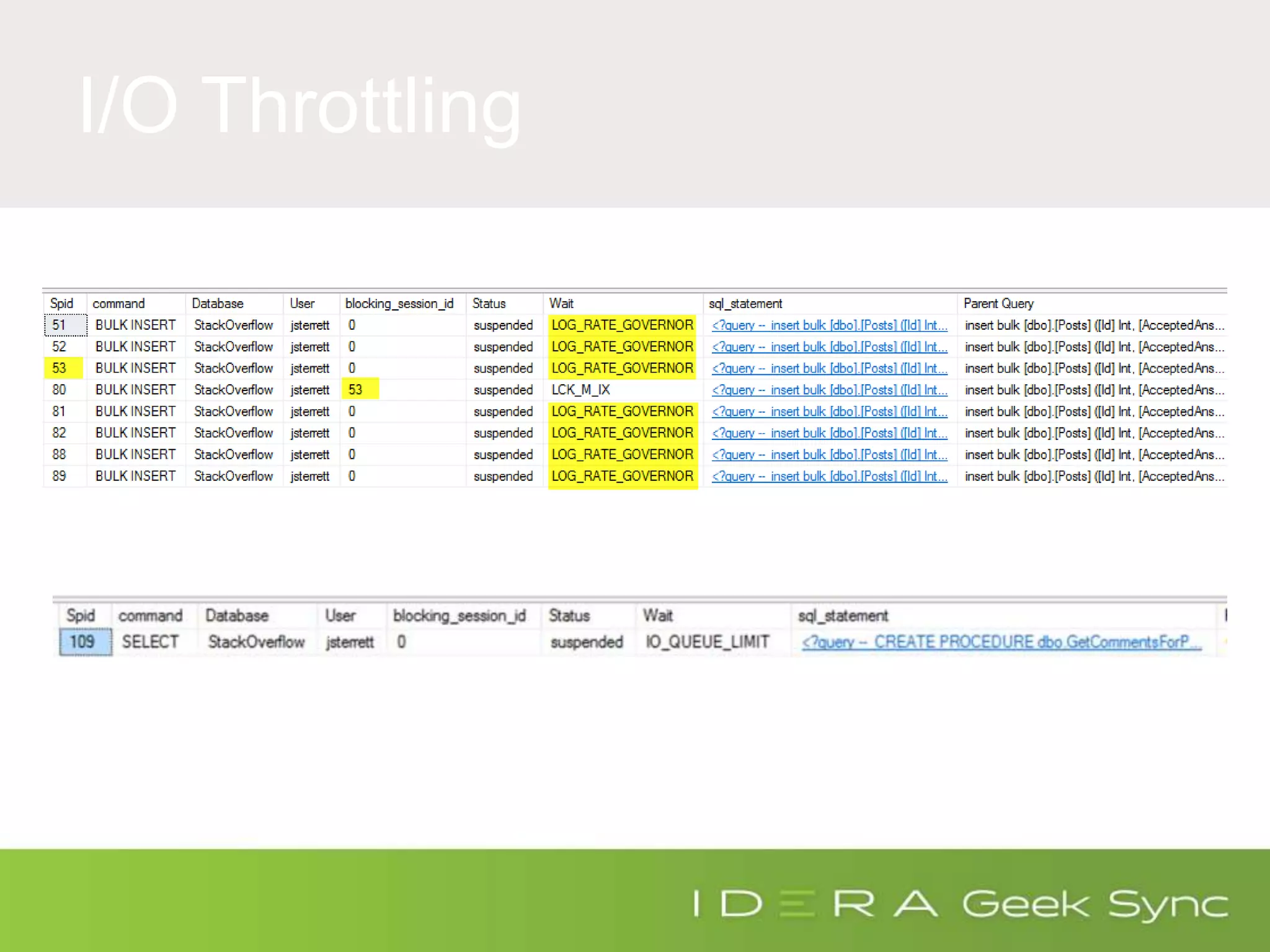Click the LCK_M_IX wait cell
The image size is (1270, 952).
tap(580, 390)
